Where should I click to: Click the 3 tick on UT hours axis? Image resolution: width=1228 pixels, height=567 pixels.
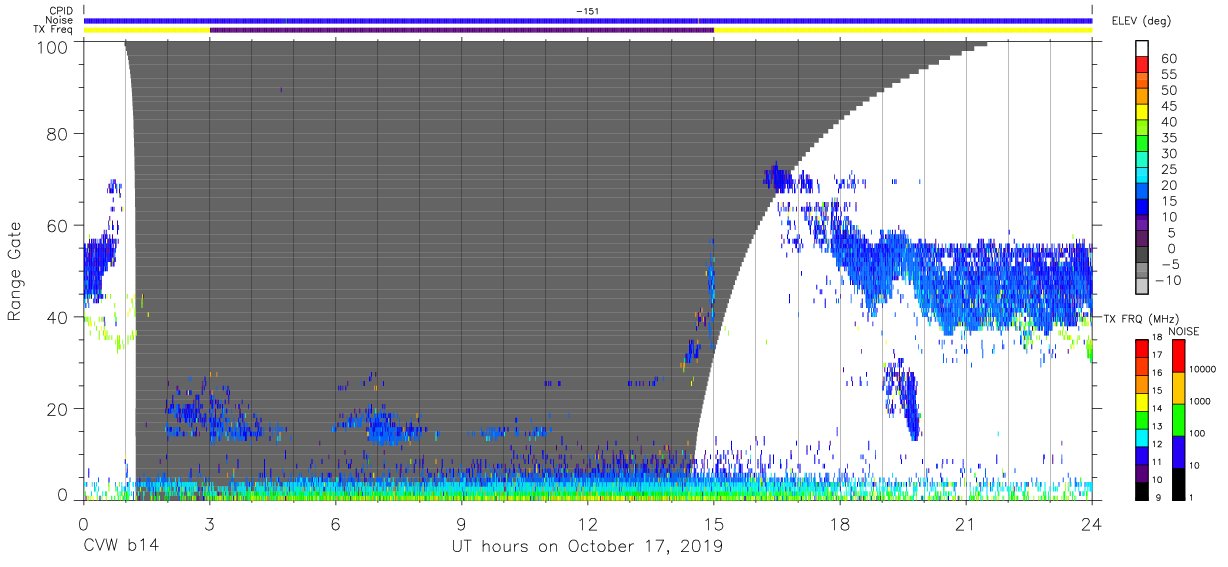(209, 524)
